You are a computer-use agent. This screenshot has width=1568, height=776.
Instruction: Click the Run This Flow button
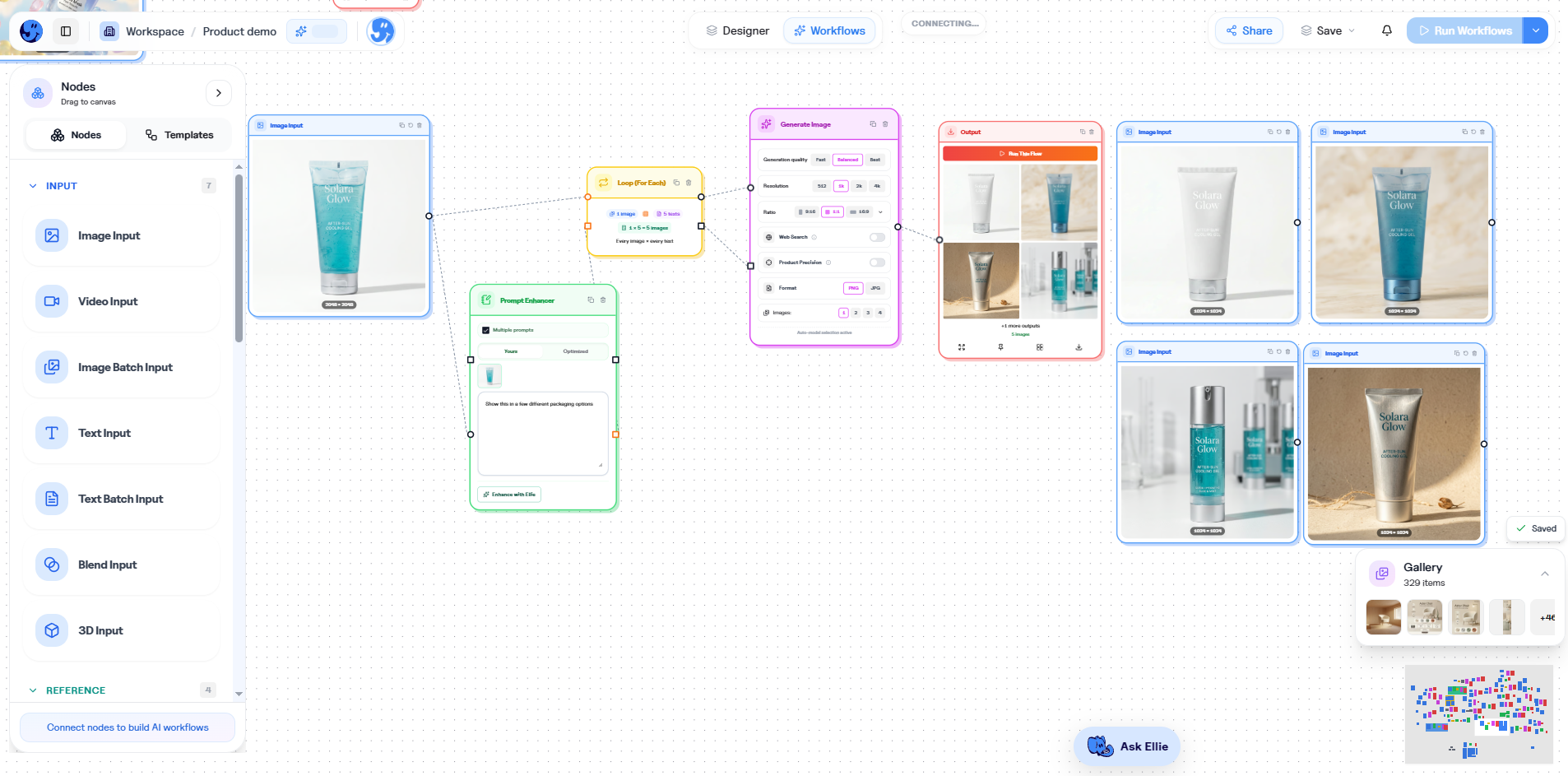point(1020,154)
